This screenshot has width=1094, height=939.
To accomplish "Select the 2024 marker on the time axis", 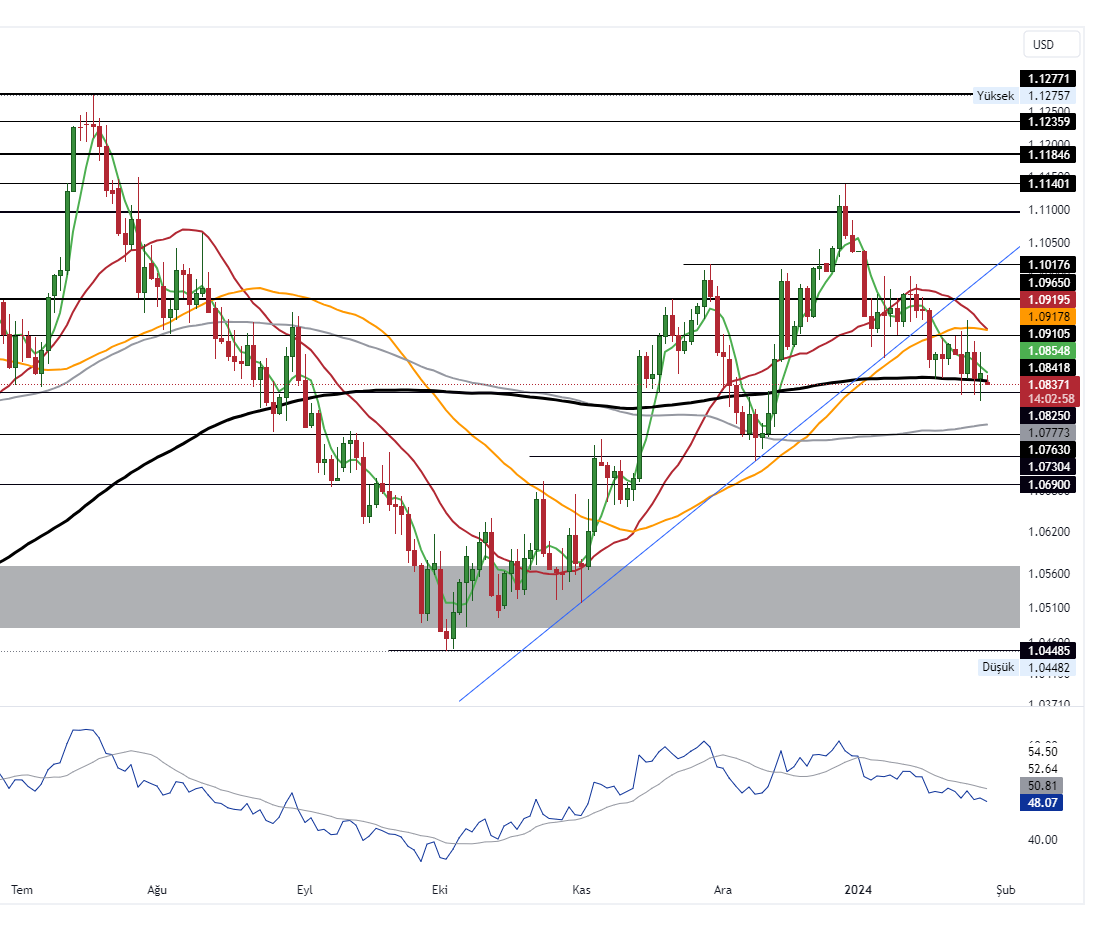I will [x=861, y=888].
